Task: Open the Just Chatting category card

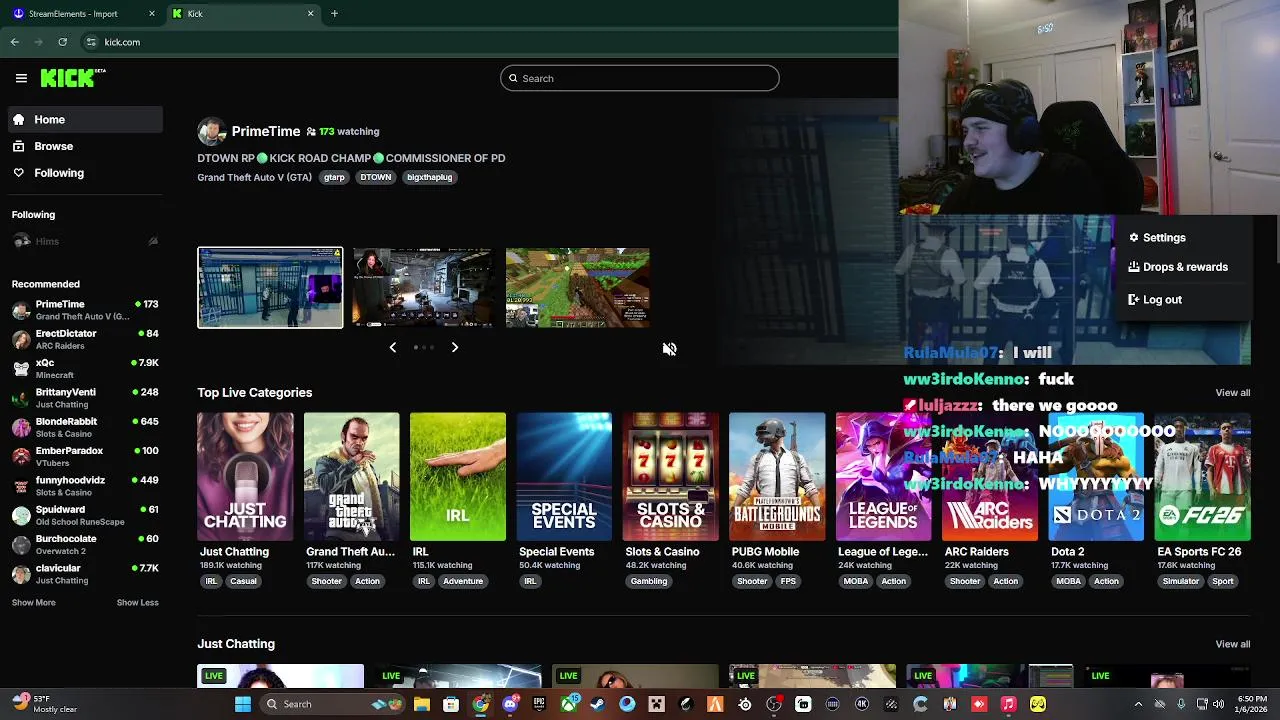Action: [245, 477]
